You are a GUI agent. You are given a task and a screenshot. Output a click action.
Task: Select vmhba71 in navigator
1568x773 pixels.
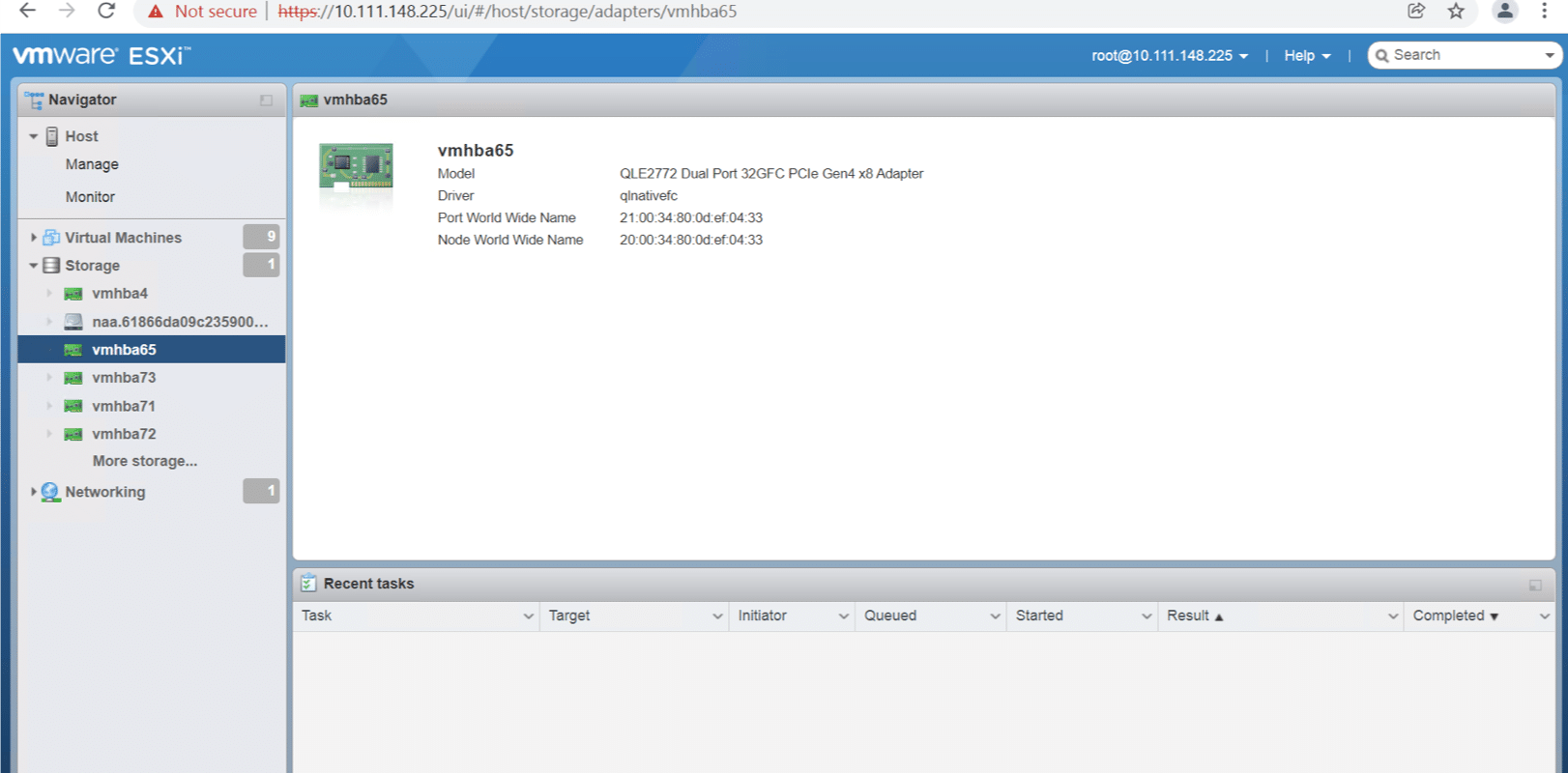(x=124, y=406)
